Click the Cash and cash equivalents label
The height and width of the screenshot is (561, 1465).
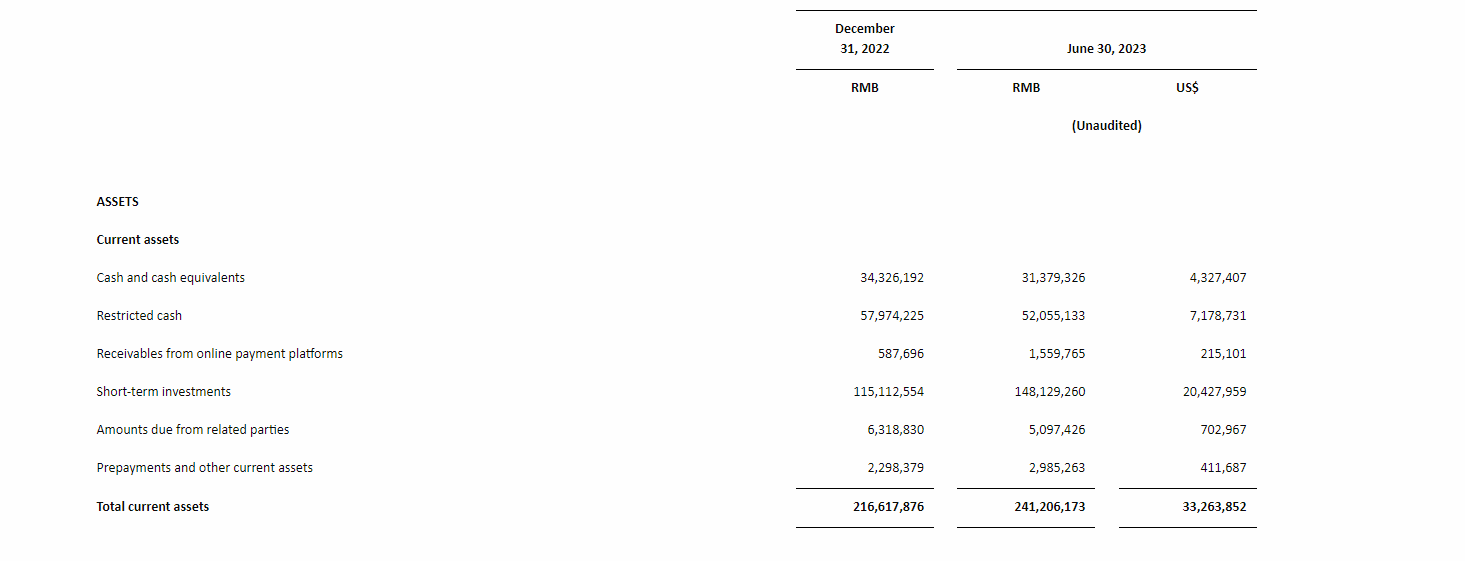point(170,278)
